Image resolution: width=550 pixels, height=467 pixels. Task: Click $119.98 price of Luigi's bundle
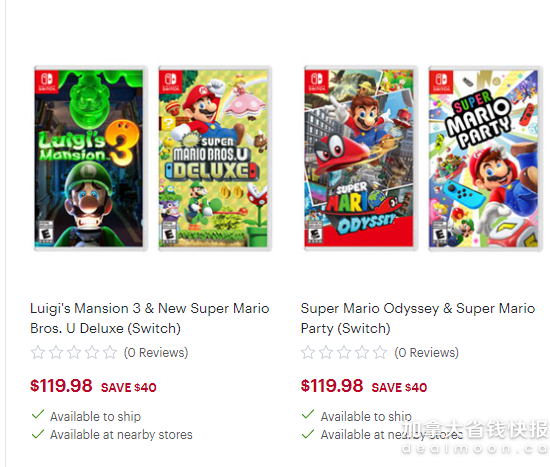(61, 386)
